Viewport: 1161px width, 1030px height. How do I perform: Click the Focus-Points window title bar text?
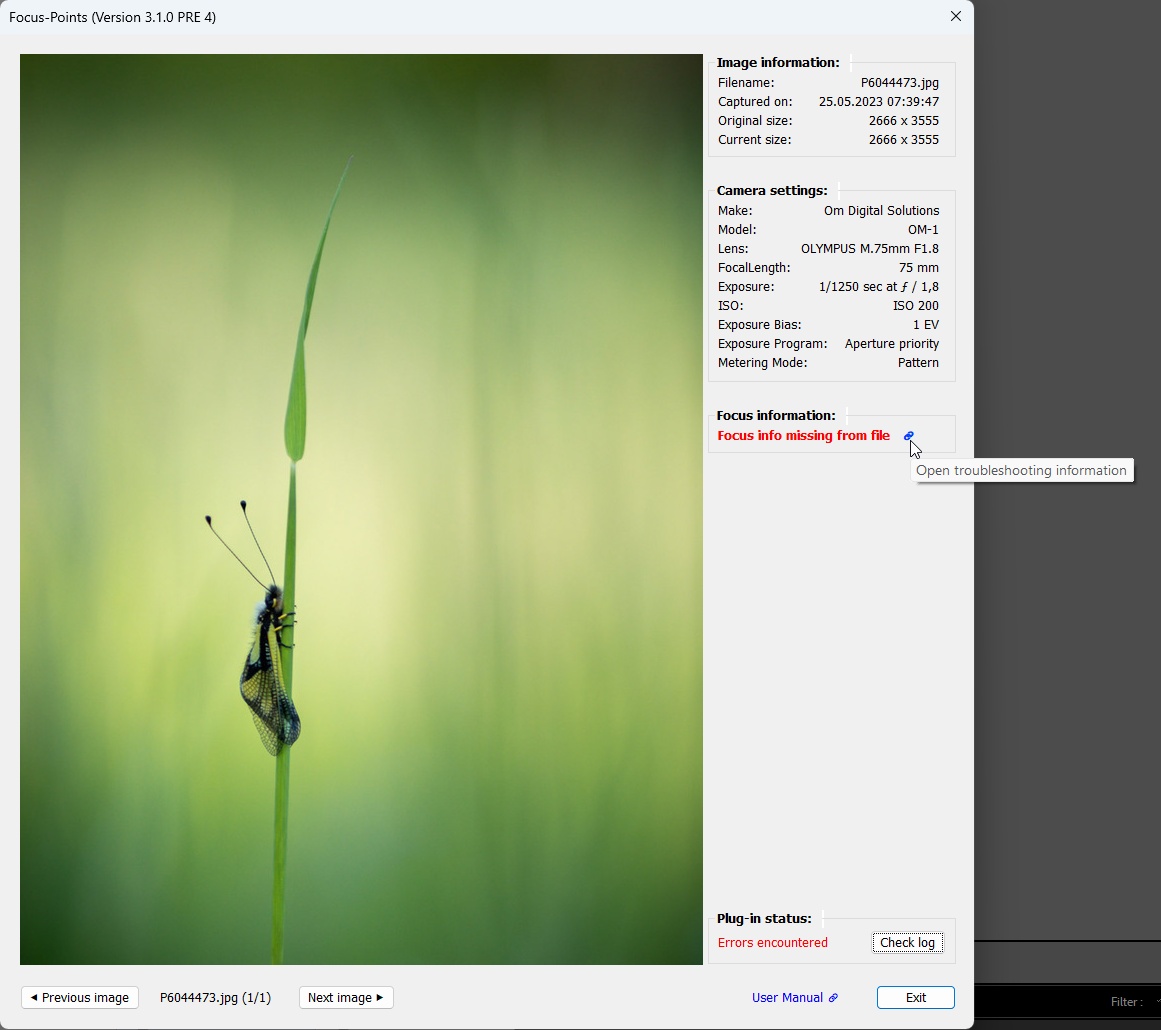112,17
